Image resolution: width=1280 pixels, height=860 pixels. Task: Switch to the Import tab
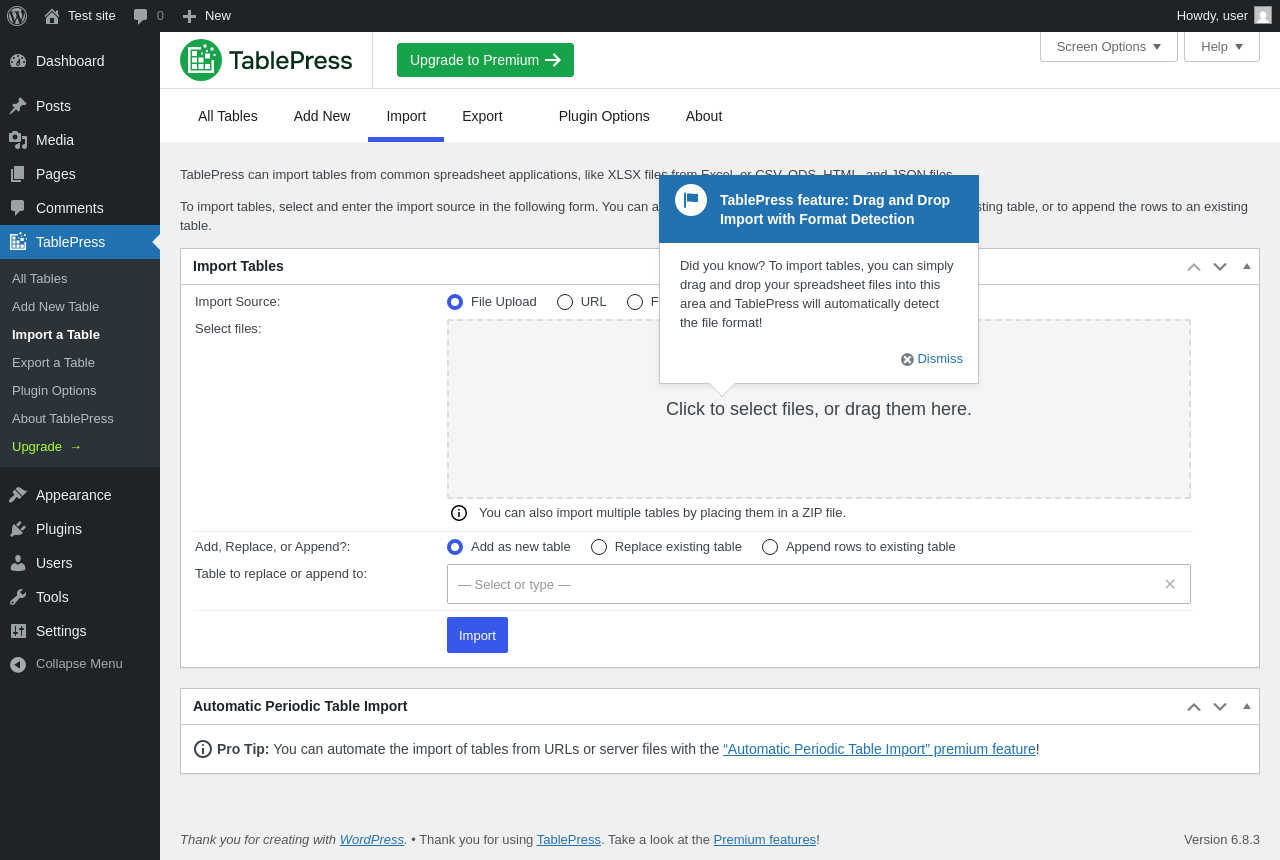click(x=406, y=116)
